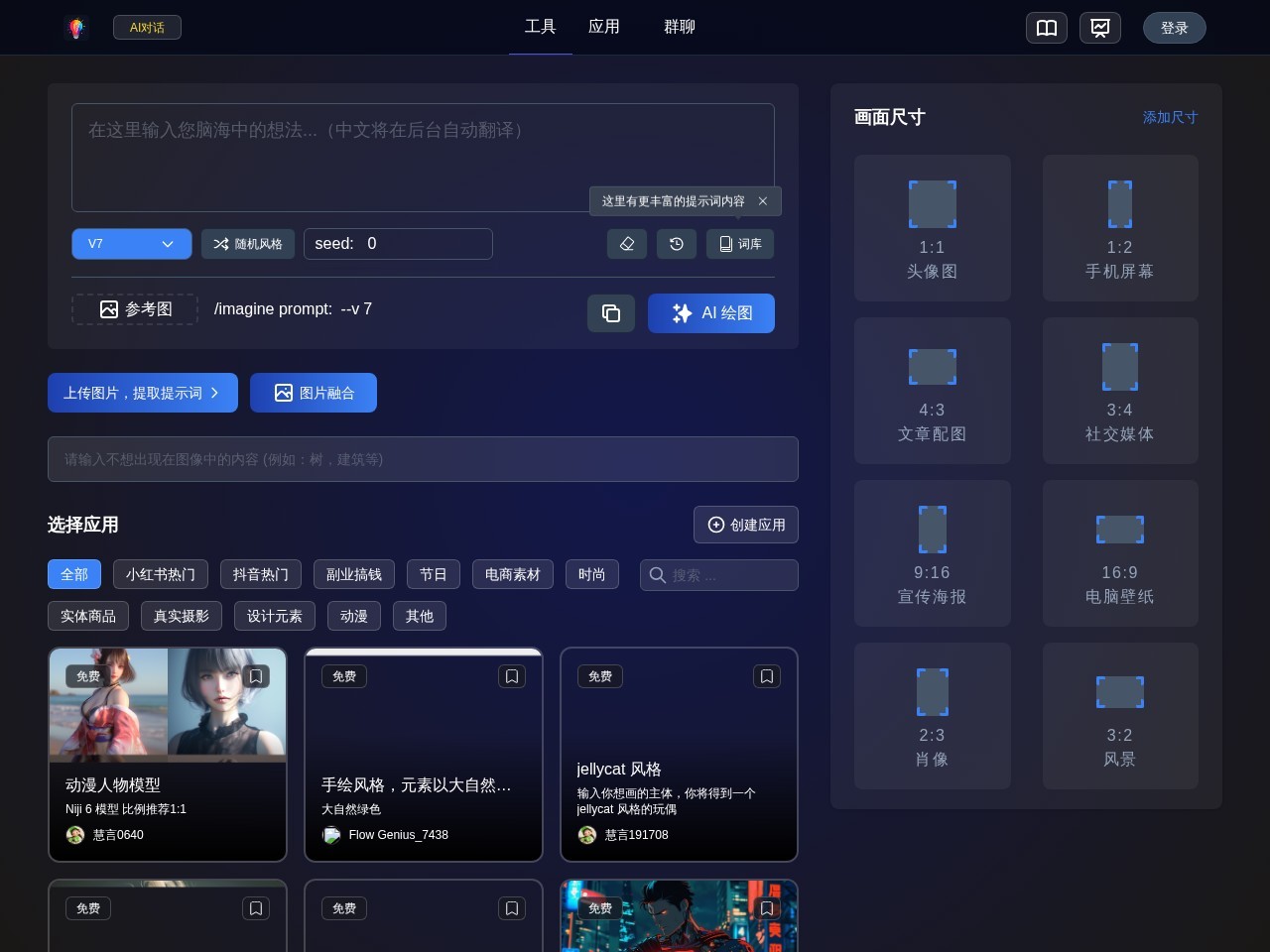Open the AI对话 chat button
Image resolution: width=1270 pixels, height=952 pixels.
coord(147,28)
